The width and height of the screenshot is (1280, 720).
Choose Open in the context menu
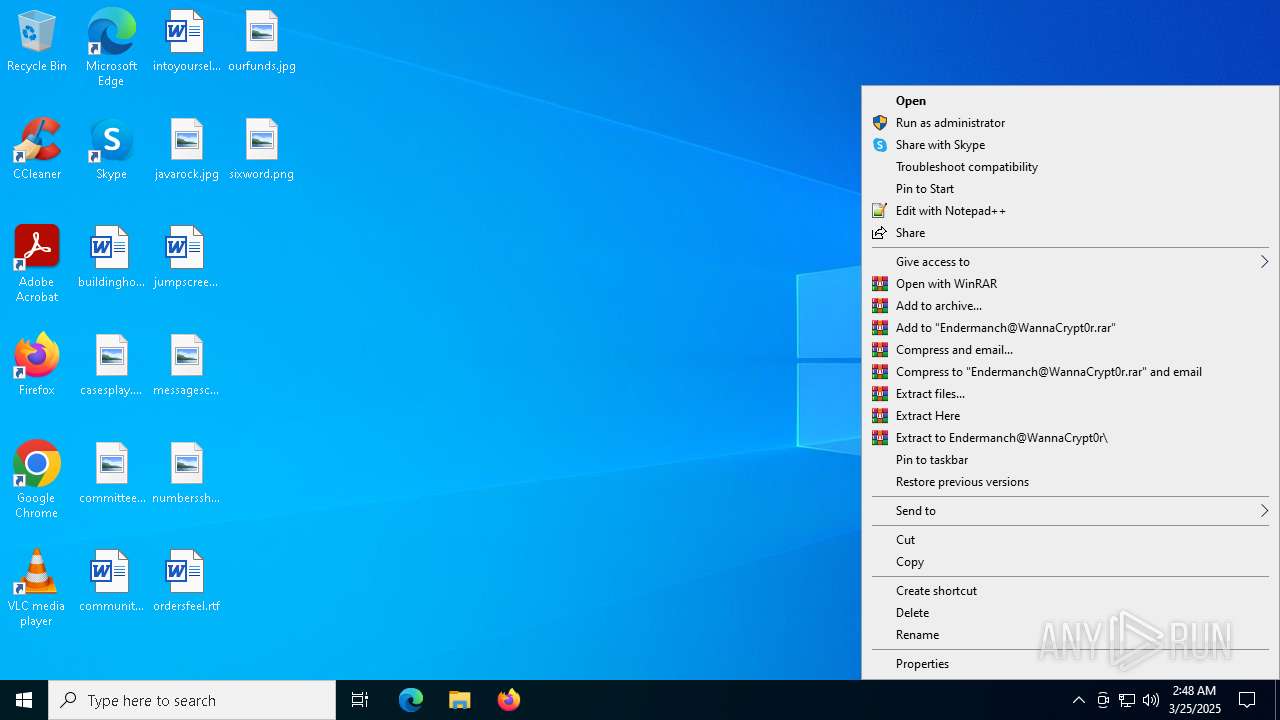[x=1070, y=101]
